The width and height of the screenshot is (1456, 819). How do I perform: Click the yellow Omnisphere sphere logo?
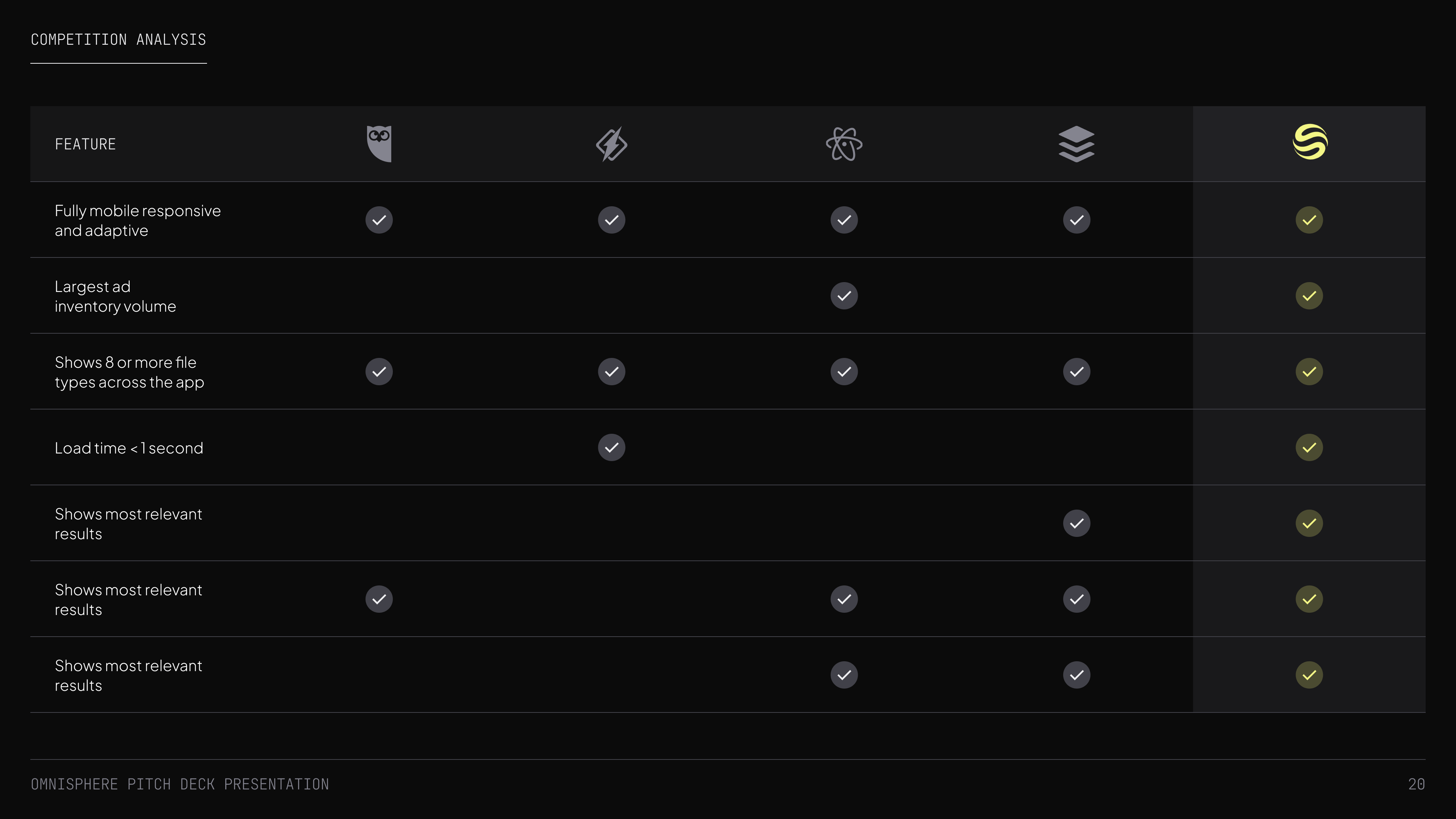(1310, 142)
